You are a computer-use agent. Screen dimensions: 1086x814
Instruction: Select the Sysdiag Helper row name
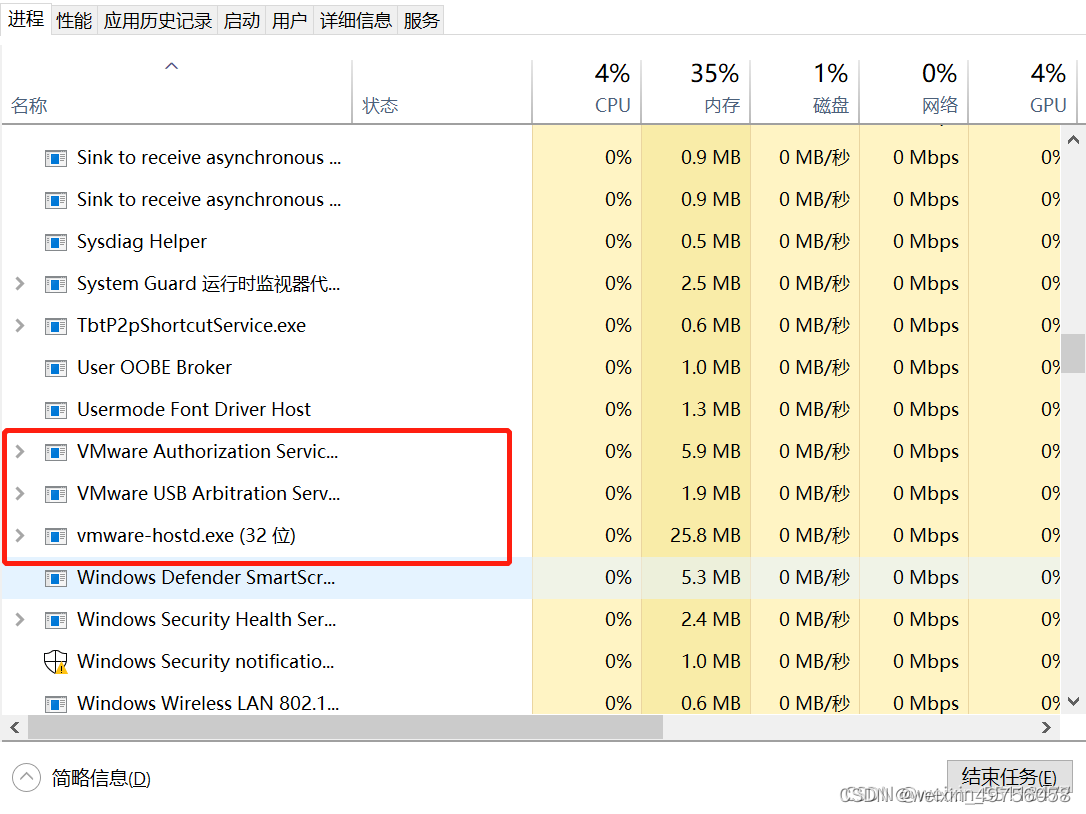pyautogui.click(x=142, y=242)
